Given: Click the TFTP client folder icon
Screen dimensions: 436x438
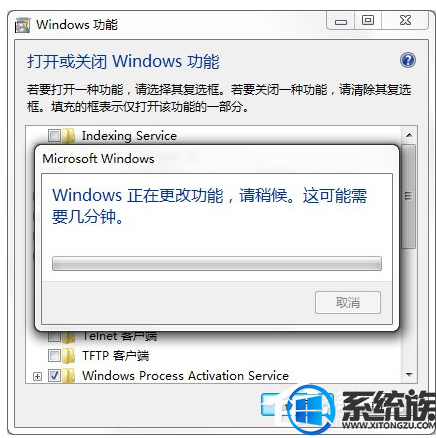Looking at the screenshot, I should [x=68, y=356].
